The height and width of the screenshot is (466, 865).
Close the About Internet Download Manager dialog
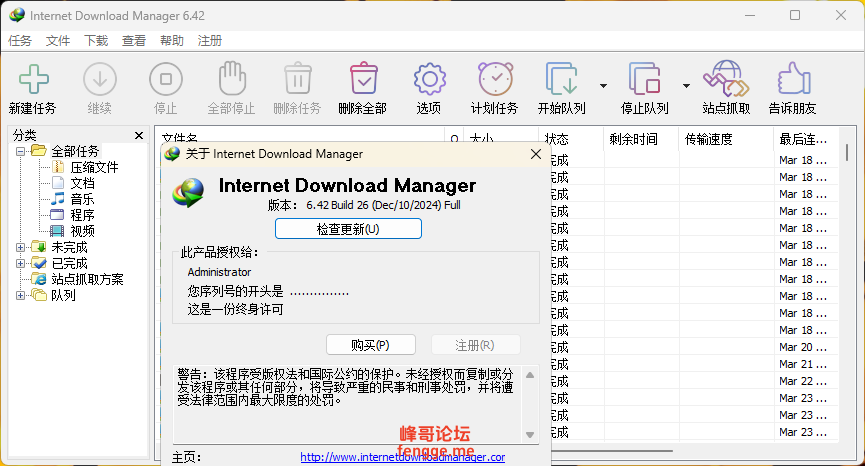tap(536, 154)
